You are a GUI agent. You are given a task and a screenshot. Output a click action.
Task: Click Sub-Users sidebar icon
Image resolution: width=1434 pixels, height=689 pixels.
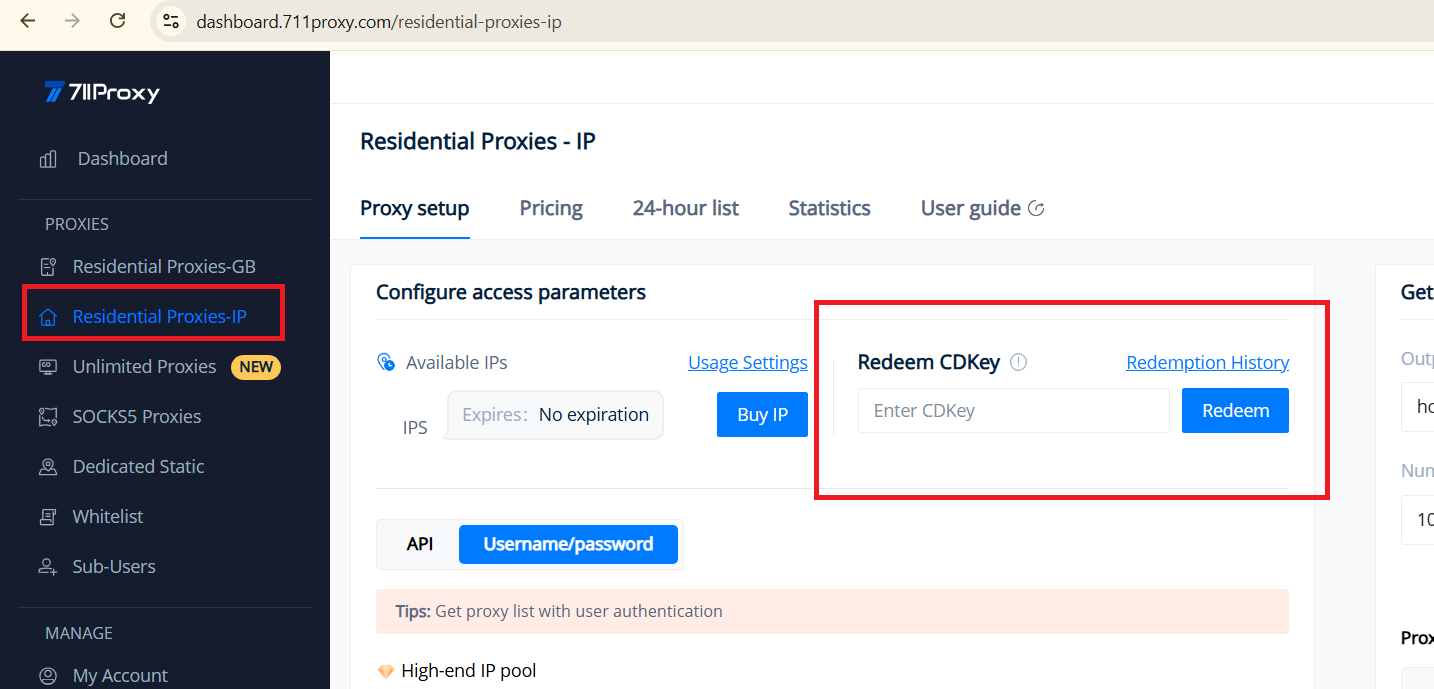47,567
